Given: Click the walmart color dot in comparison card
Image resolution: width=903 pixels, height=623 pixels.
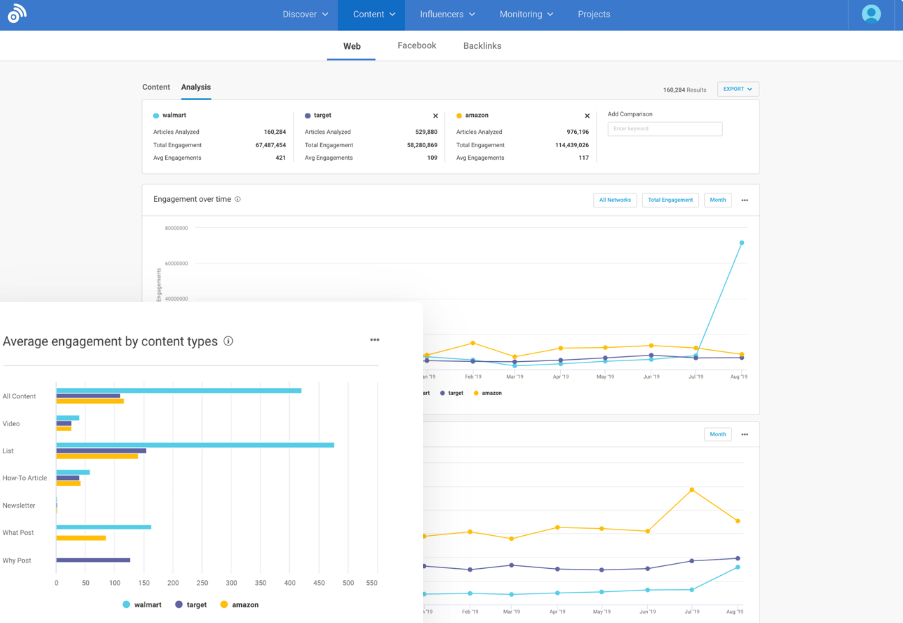Looking at the screenshot, I should [x=156, y=116].
